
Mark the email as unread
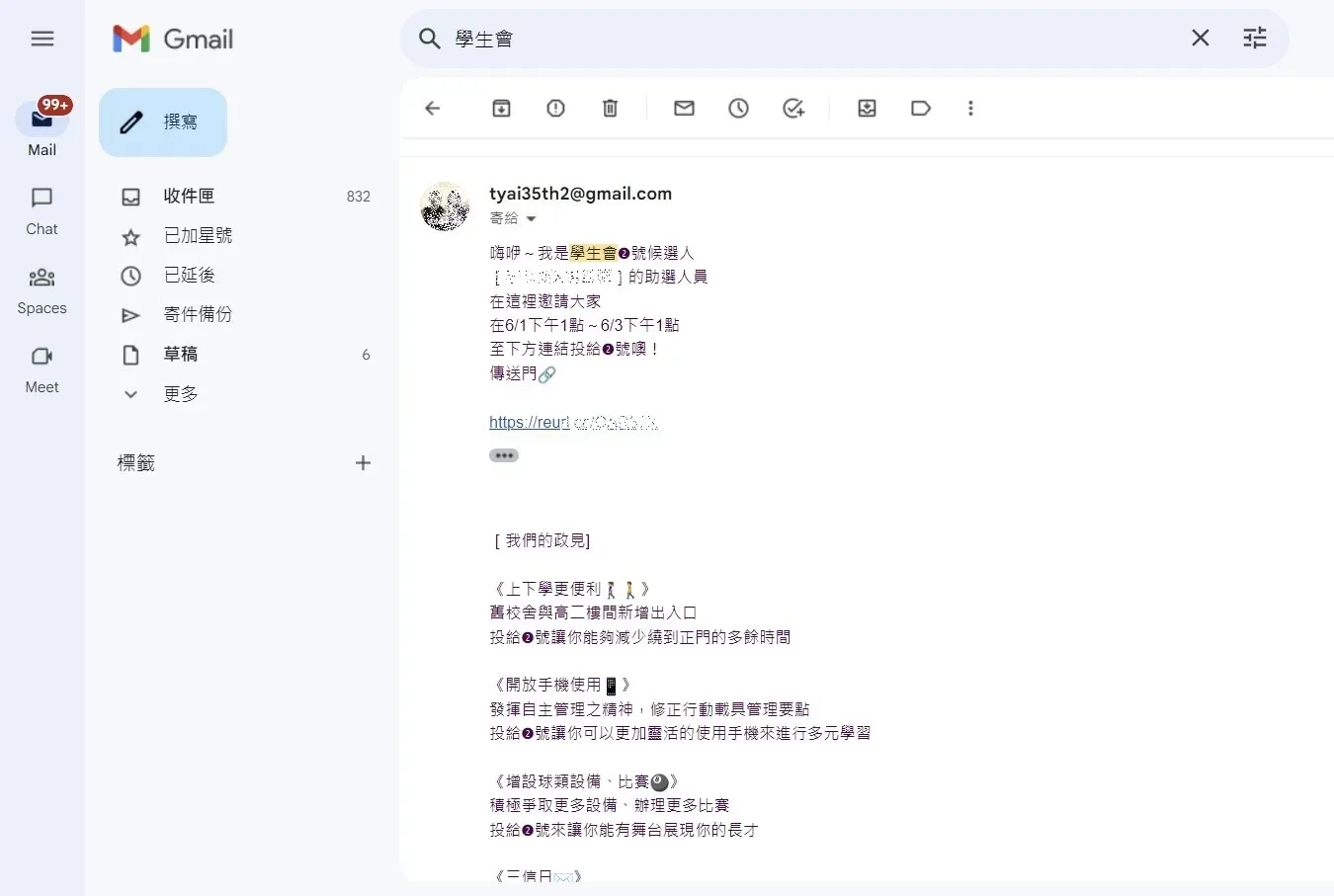pos(685,109)
